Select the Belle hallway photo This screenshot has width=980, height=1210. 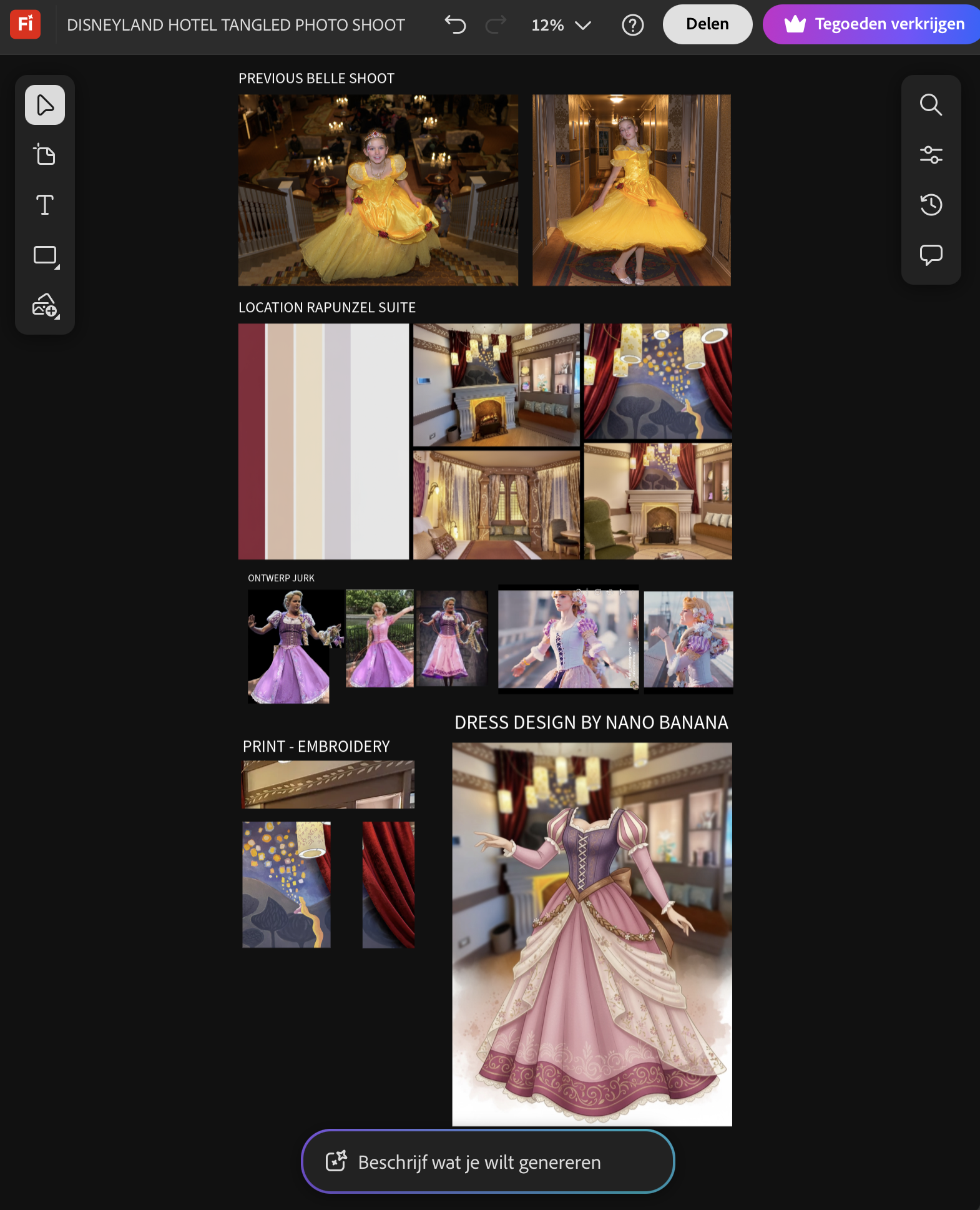632,190
